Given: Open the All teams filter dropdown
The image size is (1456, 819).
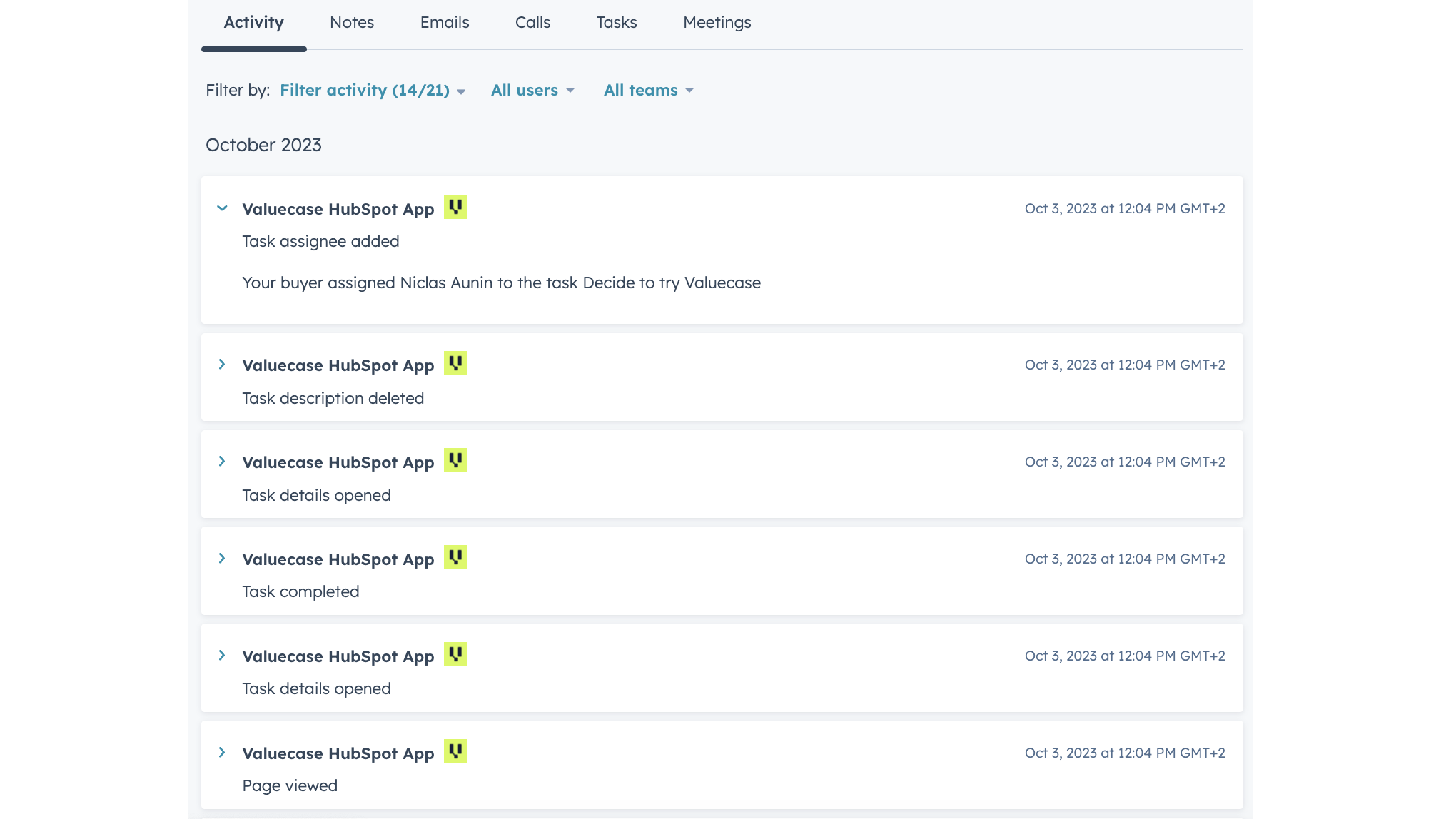Looking at the screenshot, I should tap(648, 91).
